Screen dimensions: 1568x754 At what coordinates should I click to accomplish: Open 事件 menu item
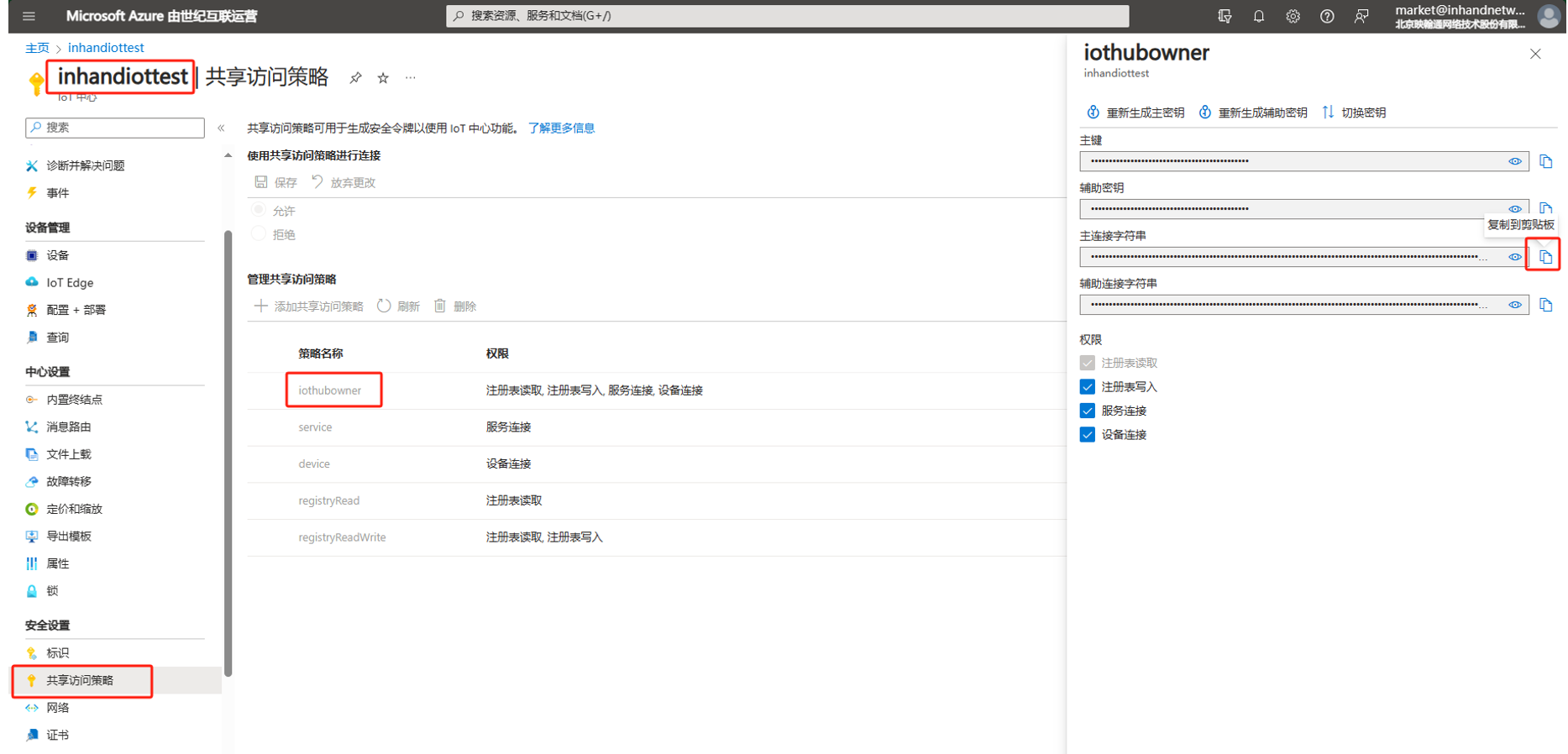pyautogui.click(x=48, y=193)
